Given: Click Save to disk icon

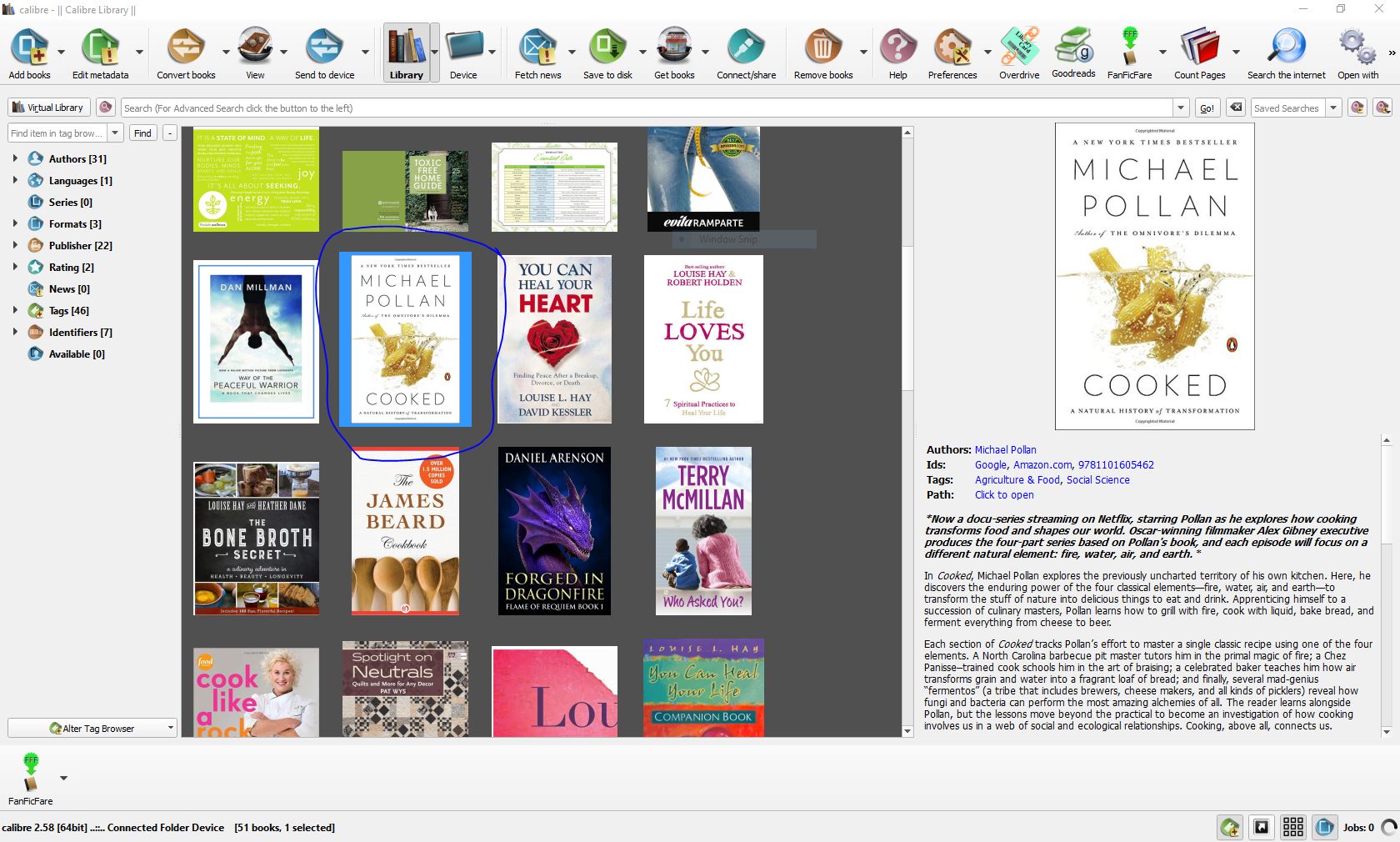Looking at the screenshot, I should pos(607,47).
